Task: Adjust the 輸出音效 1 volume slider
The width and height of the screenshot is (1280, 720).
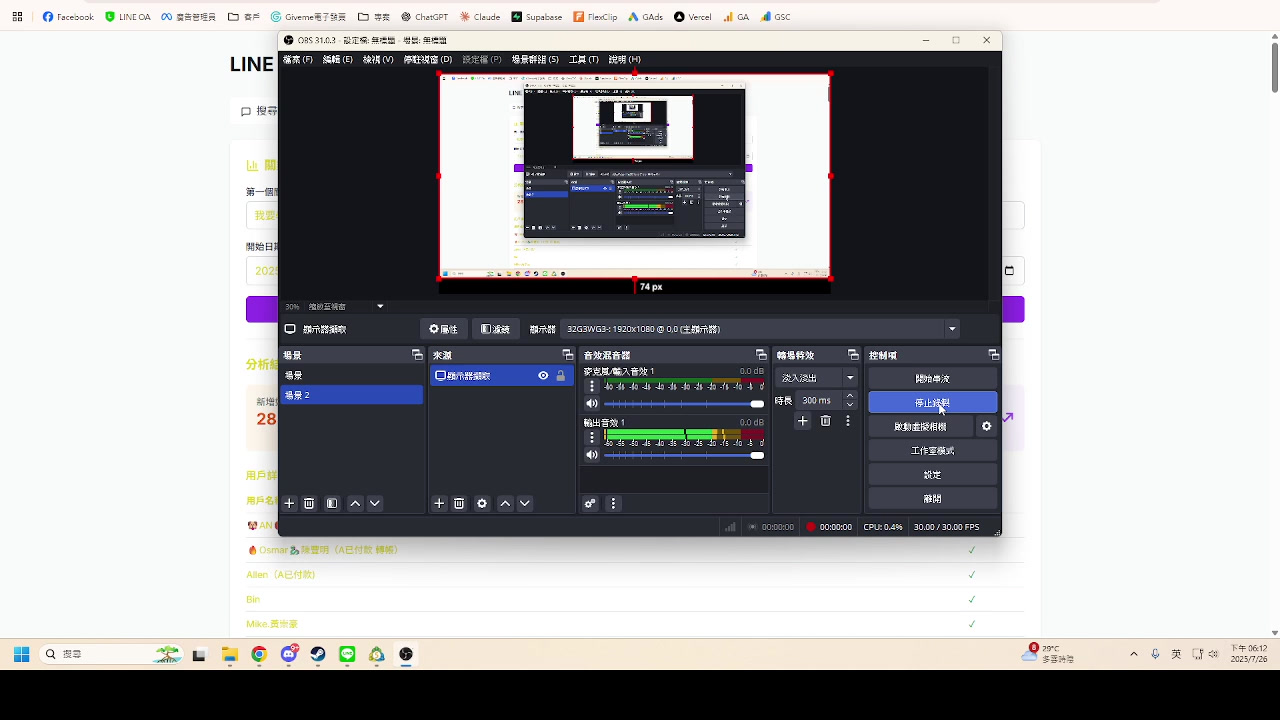Action: 757,455
